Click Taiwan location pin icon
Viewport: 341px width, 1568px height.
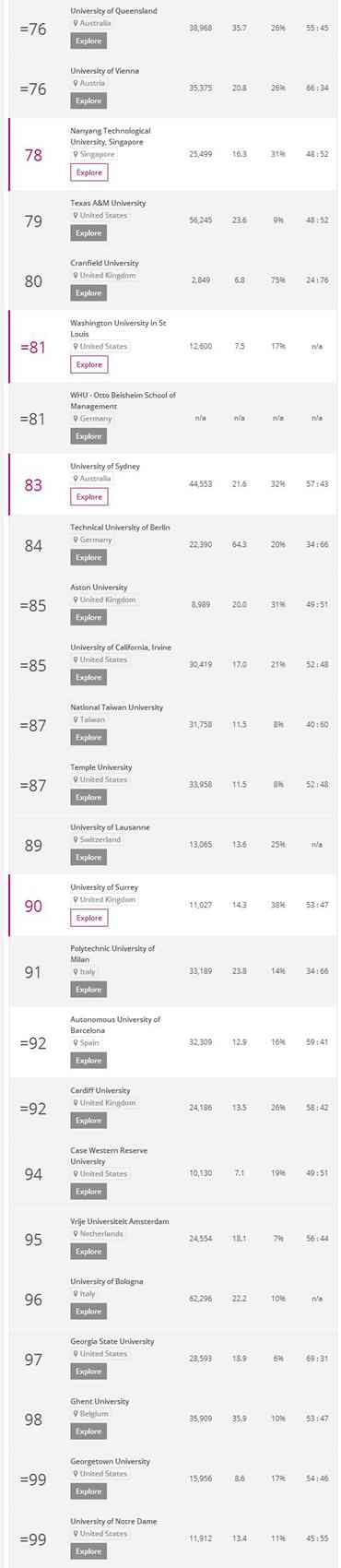coord(76,719)
